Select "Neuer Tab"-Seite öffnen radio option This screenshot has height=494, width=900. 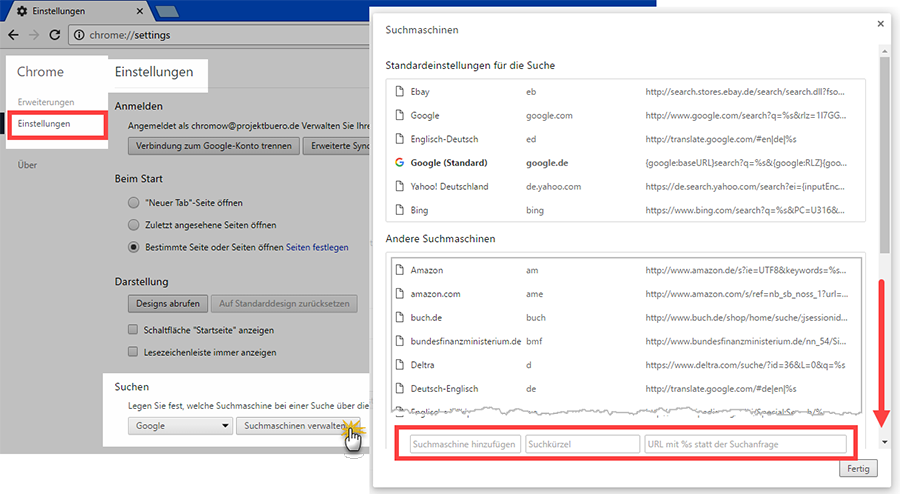coord(134,203)
